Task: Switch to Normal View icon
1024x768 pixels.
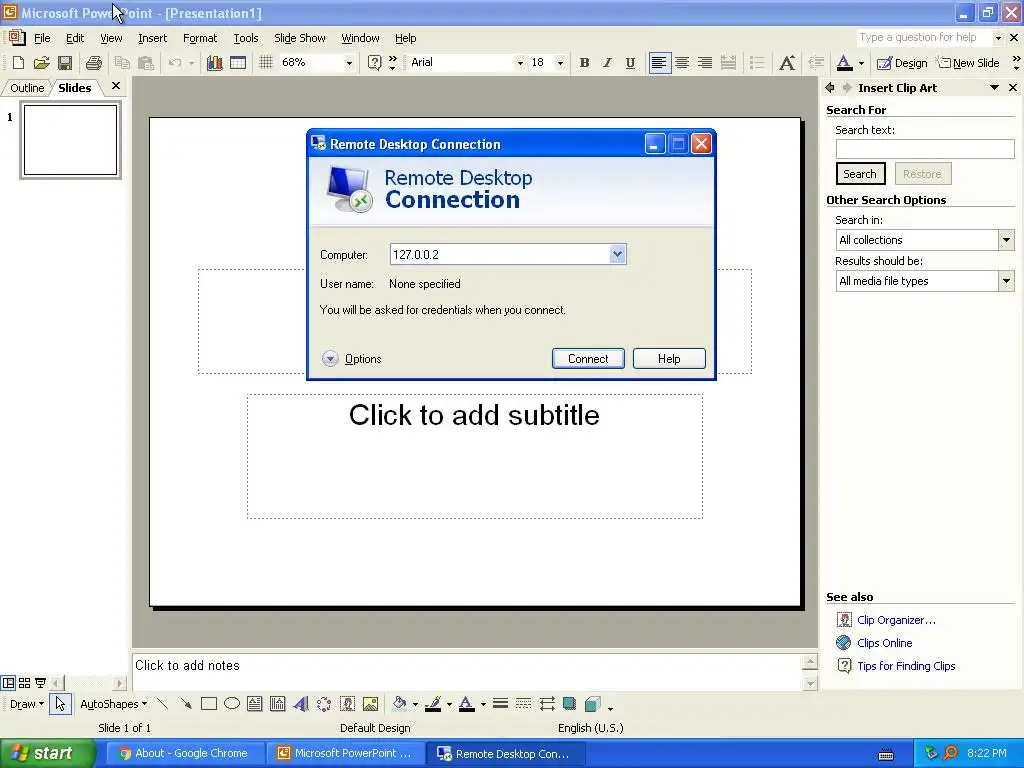Action: 8,683
